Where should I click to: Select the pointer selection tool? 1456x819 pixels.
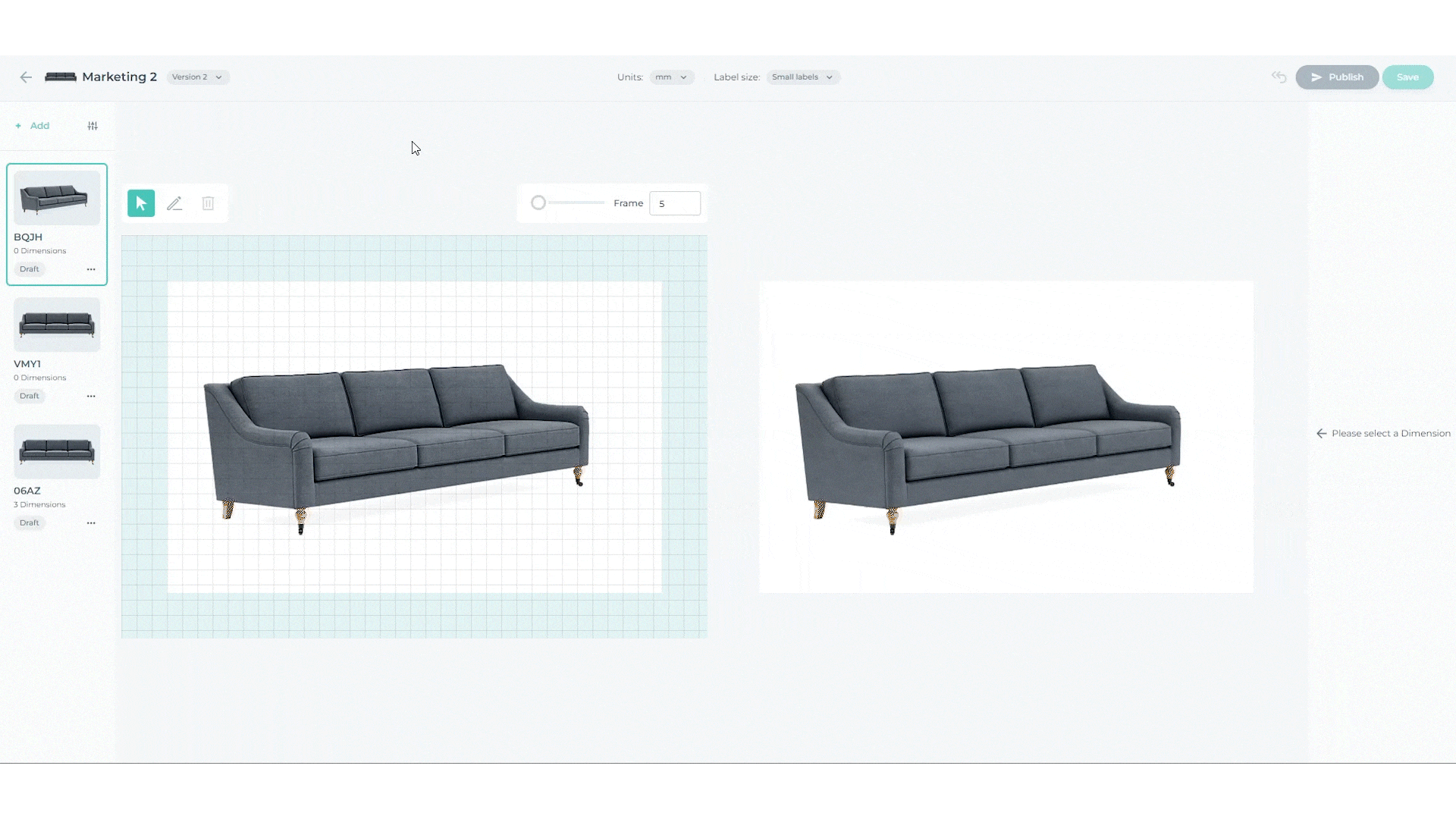pyautogui.click(x=141, y=203)
